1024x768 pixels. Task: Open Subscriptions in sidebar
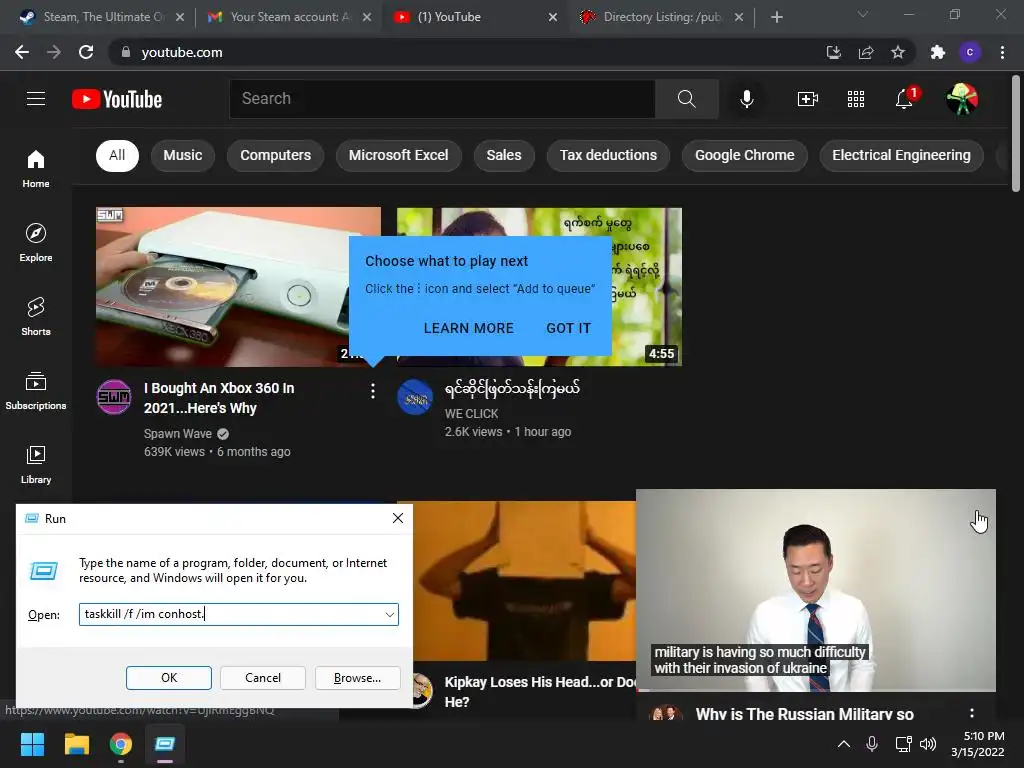tap(36, 391)
